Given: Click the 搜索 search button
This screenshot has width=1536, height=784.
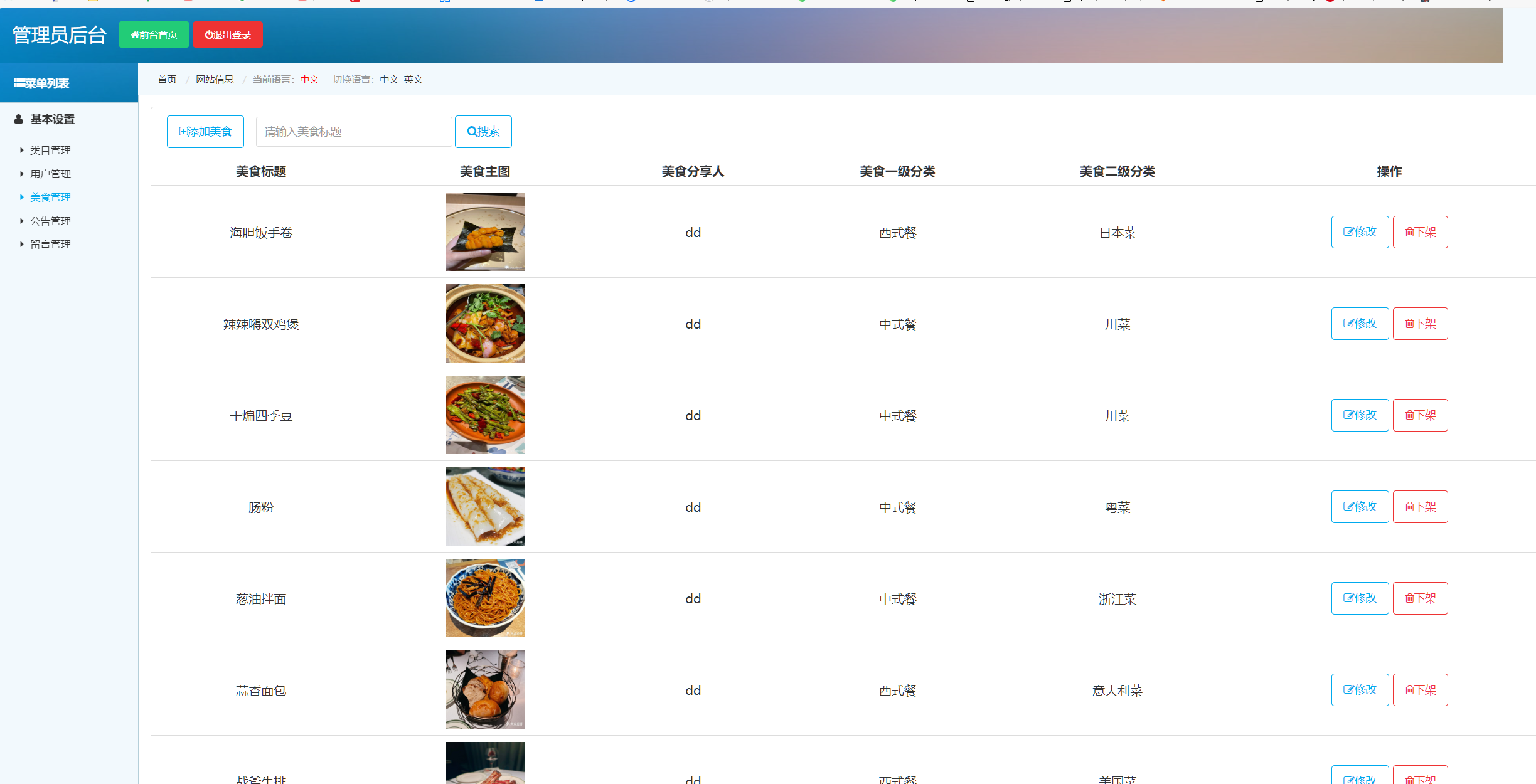Looking at the screenshot, I should [483, 132].
